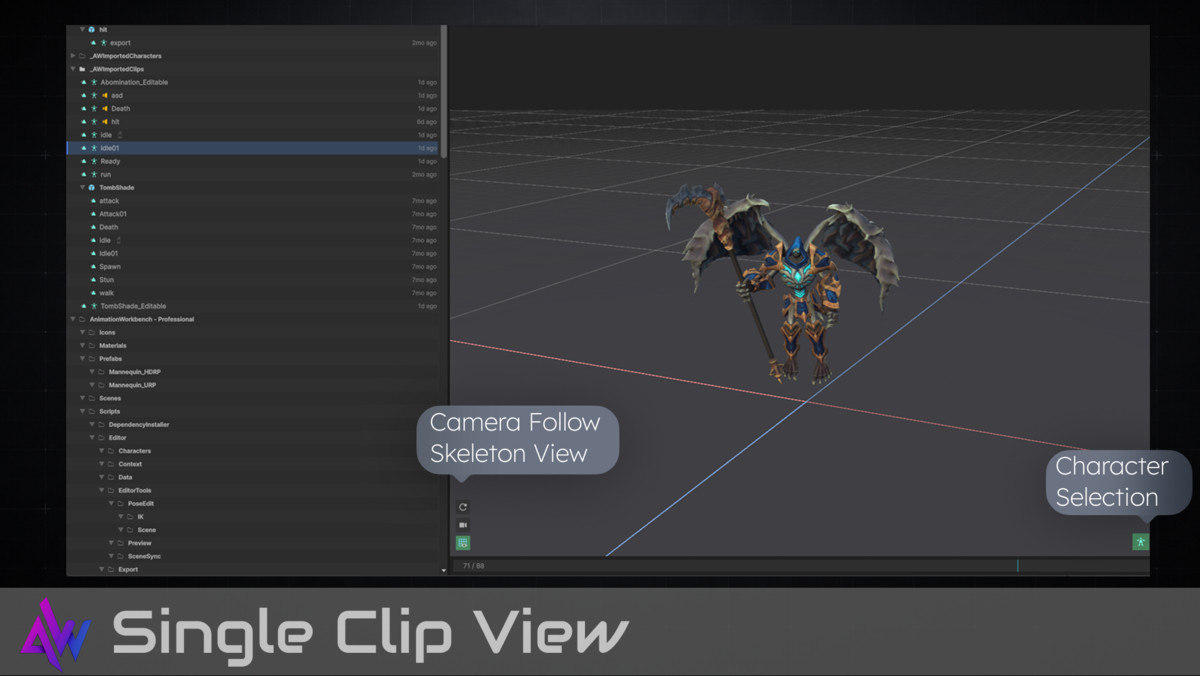Open the Mannequin_URP folder

coord(130,385)
